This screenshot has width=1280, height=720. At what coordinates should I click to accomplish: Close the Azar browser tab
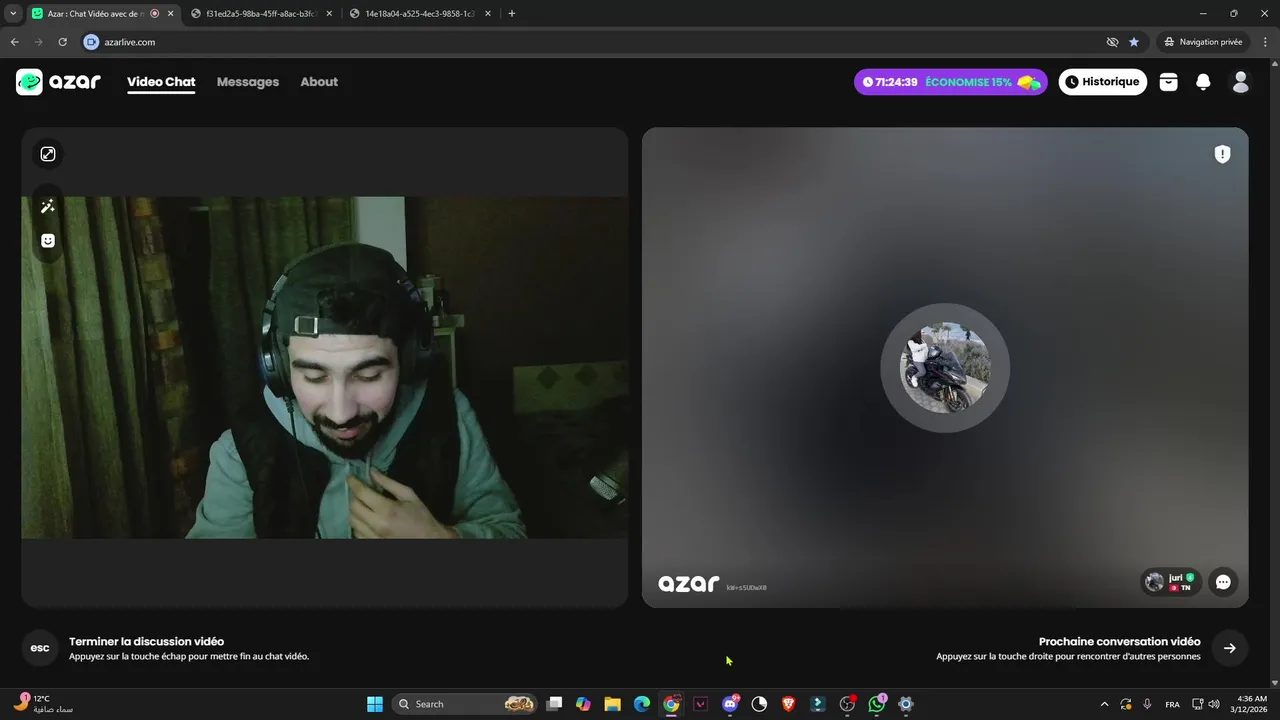pyautogui.click(x=169, y=14)
